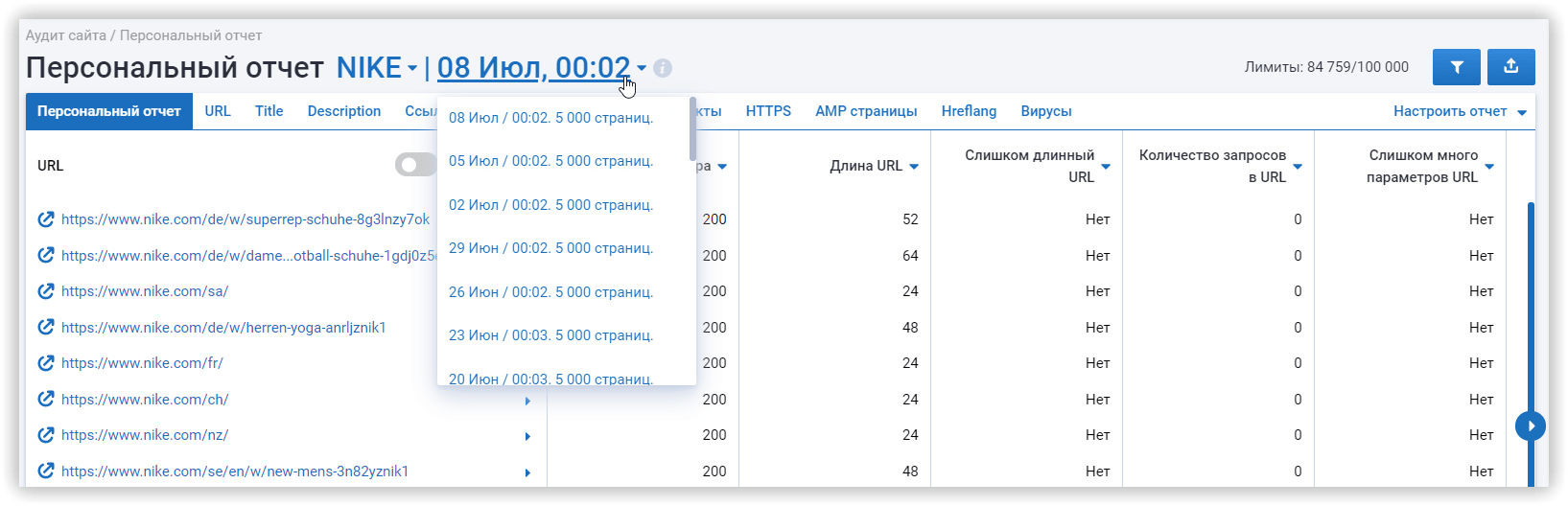Screen dimensions: 1568x506
Task: Open the https://www.nike.com/sa/ link
Action: [x=145, y=291]
